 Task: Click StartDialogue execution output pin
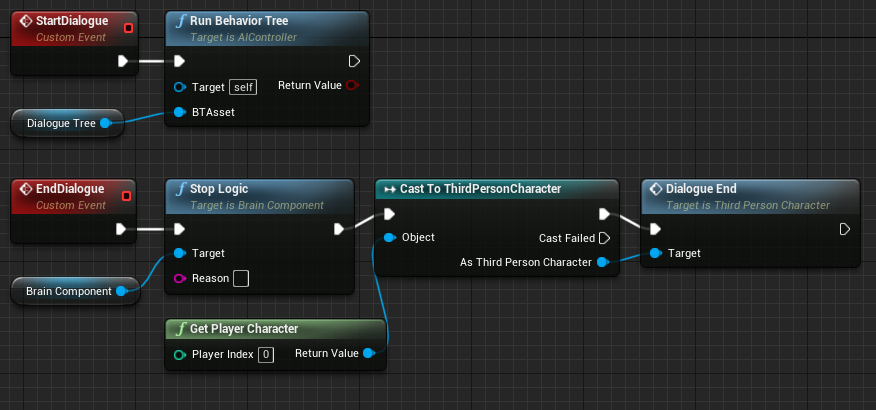click(x=122, y=61)
